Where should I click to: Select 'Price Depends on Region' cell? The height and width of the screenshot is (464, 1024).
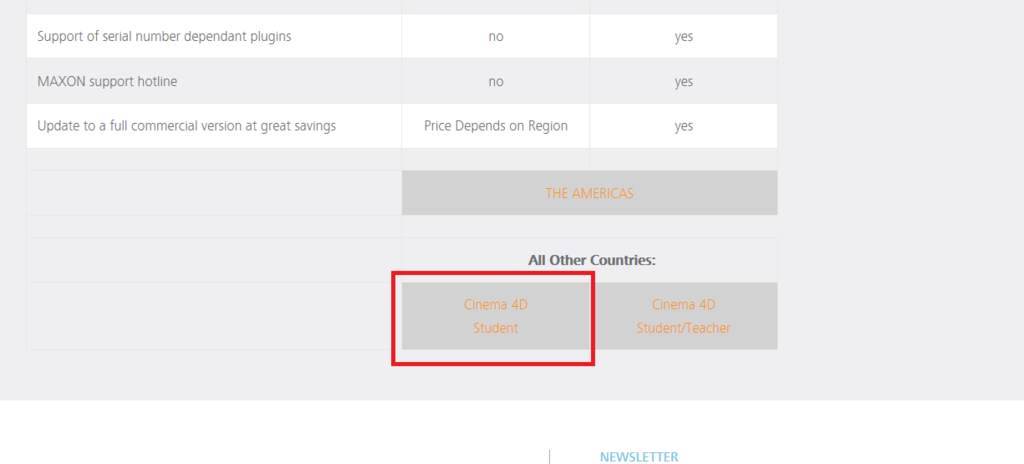[x=496, y=125]
